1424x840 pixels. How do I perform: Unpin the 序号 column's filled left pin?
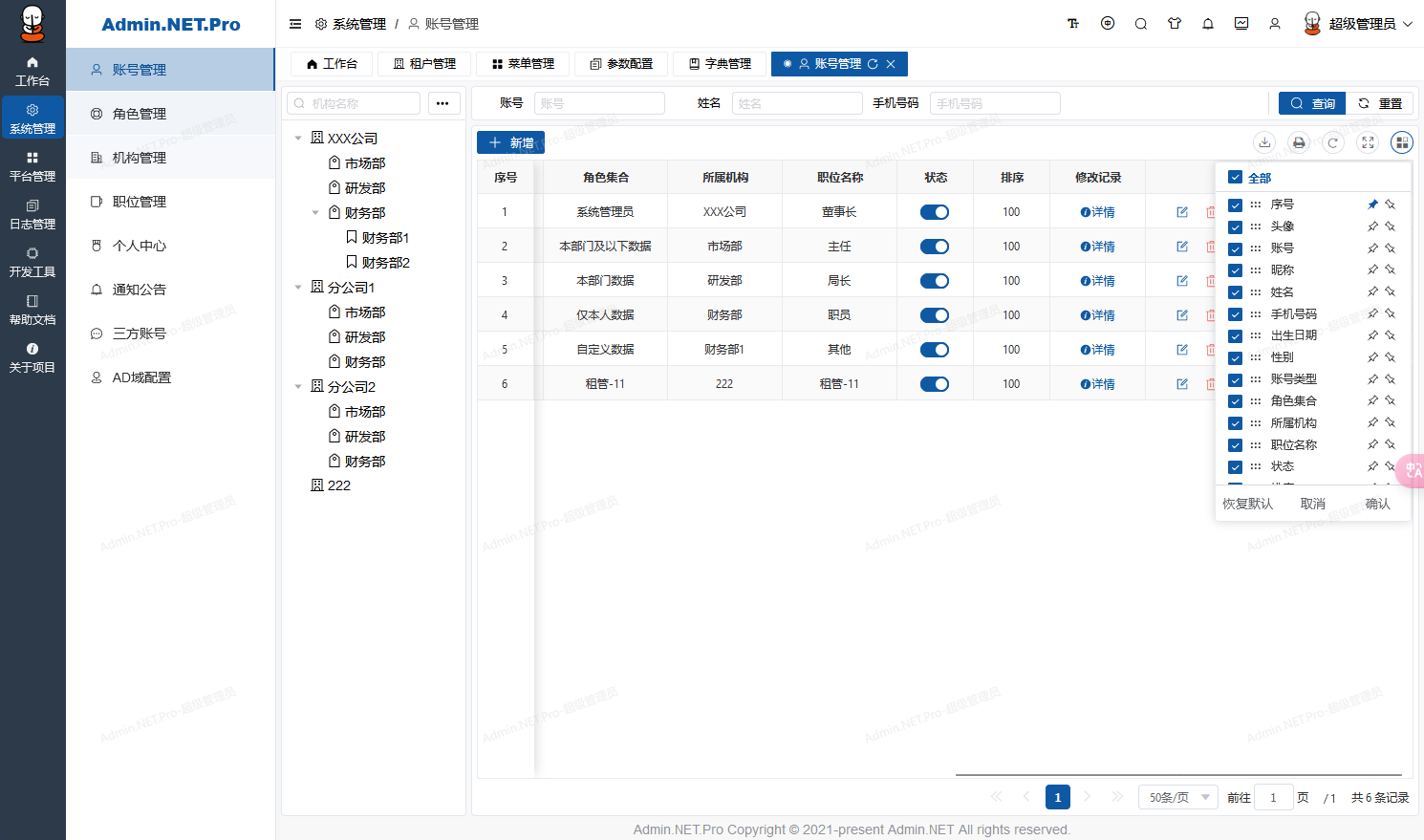[x=1372, y=205]
